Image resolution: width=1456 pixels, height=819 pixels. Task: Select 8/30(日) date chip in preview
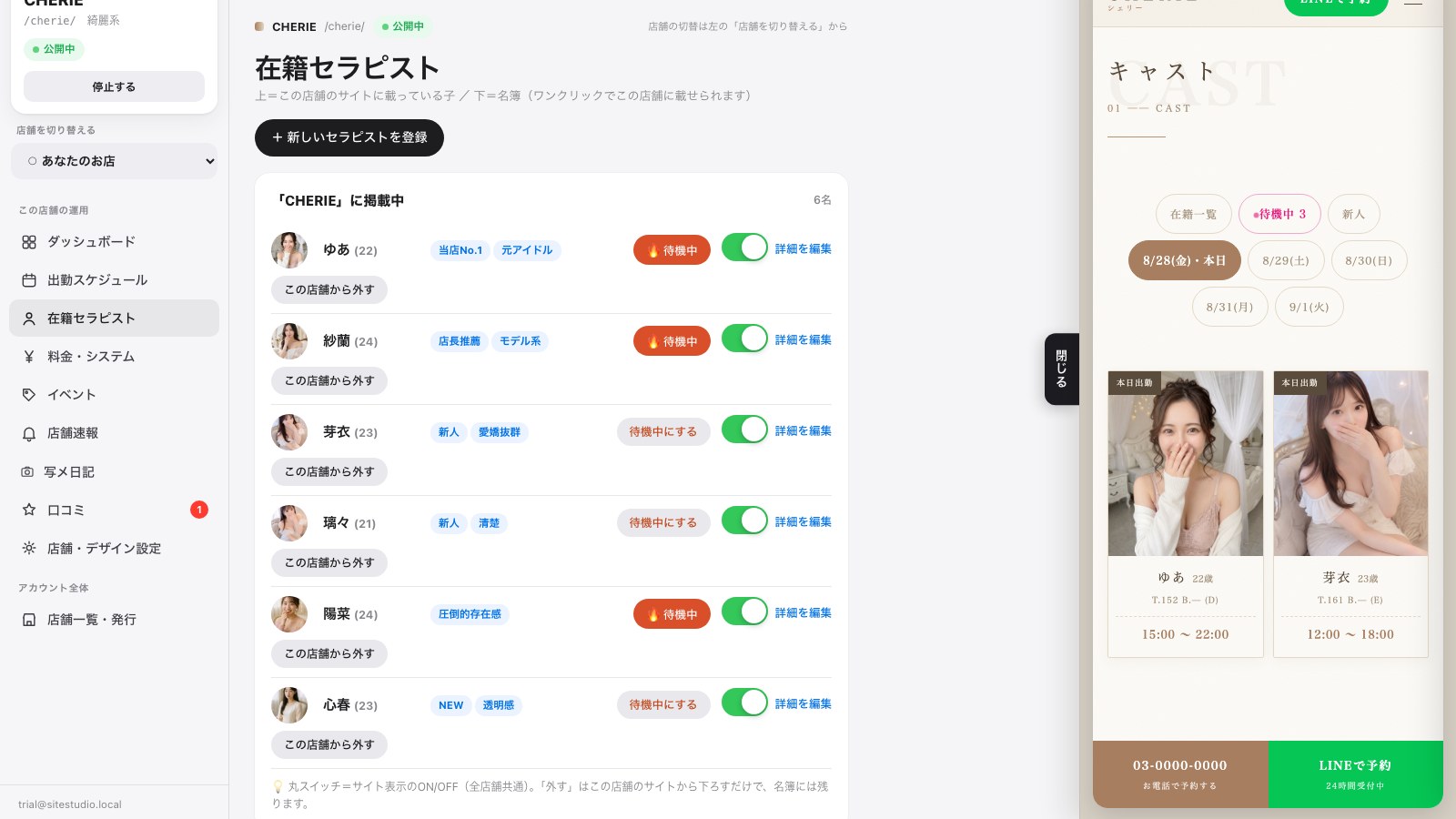pyautogui.click(x=1369, y=260)
